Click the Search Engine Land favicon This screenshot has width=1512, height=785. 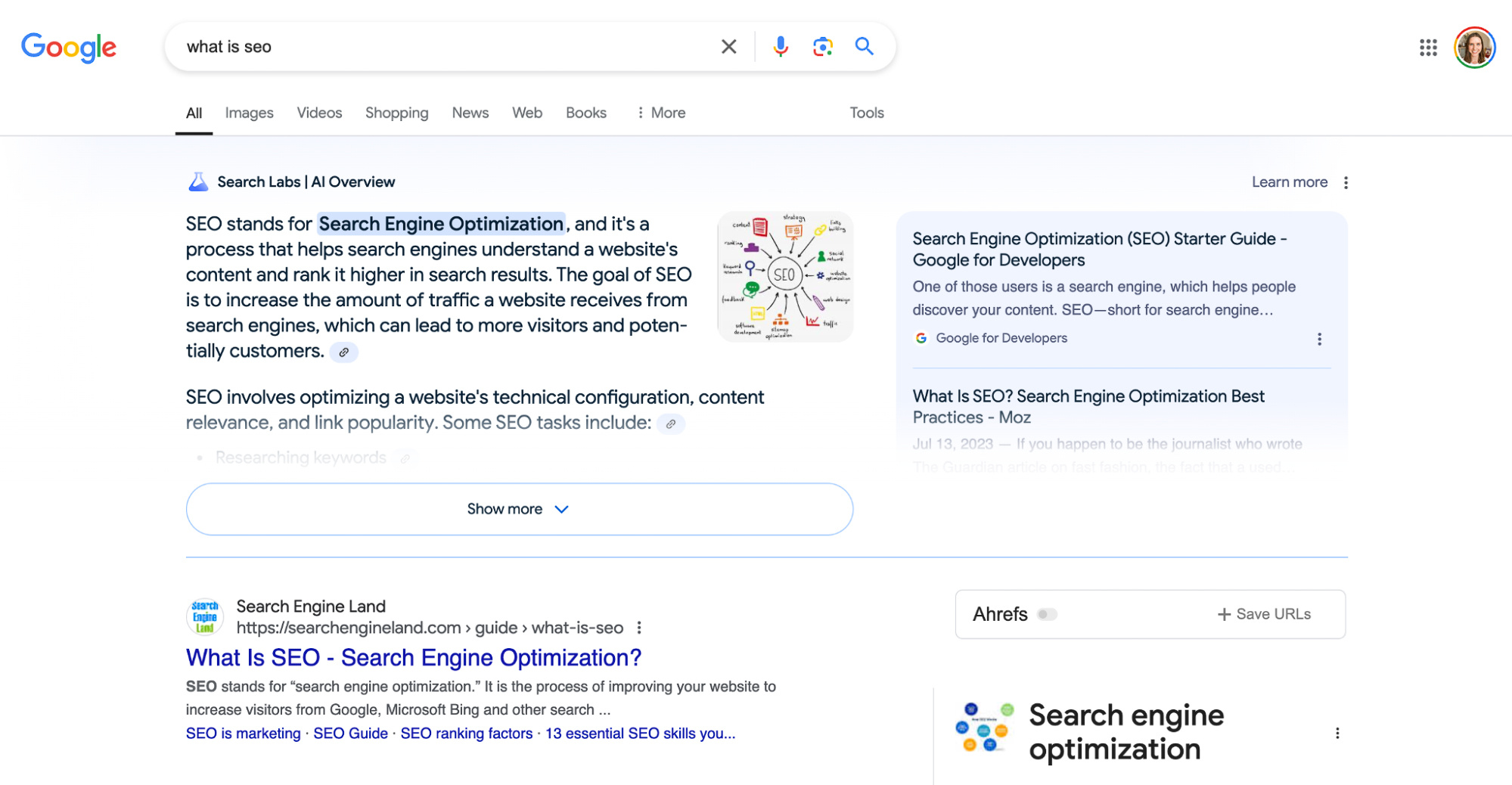(205, 617)
